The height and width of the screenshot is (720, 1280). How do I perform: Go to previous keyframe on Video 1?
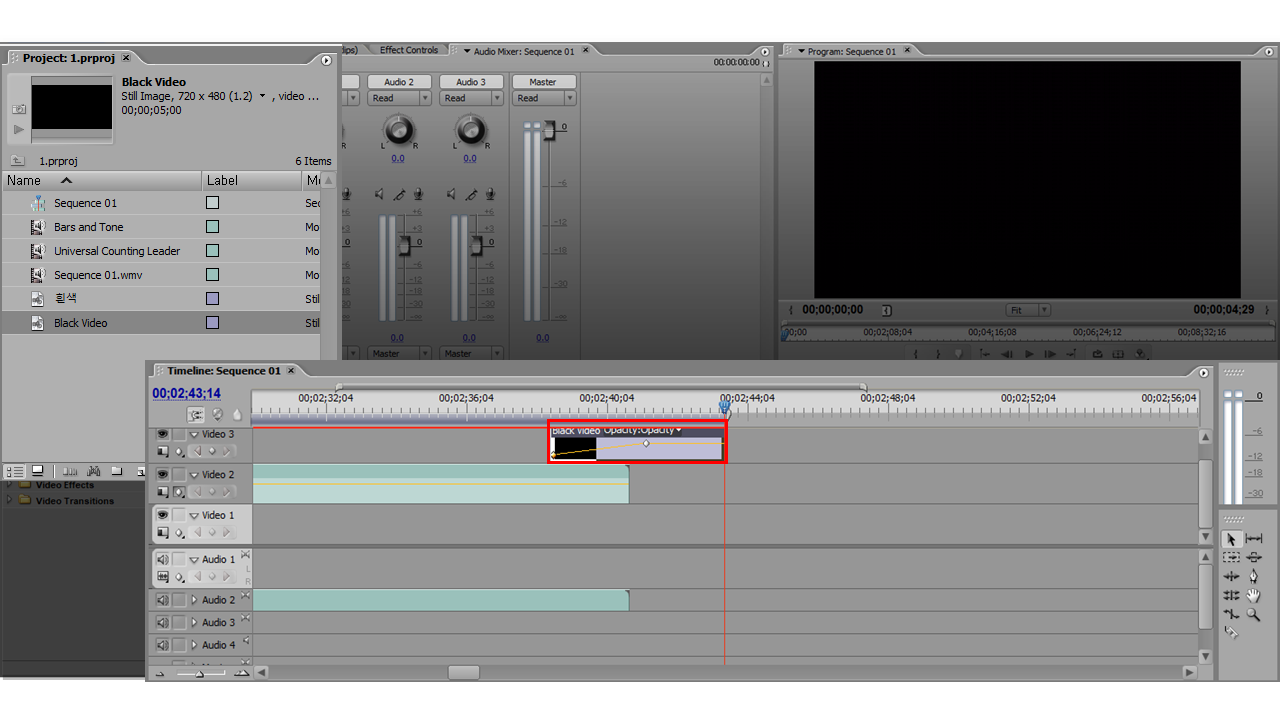[197, 532]
